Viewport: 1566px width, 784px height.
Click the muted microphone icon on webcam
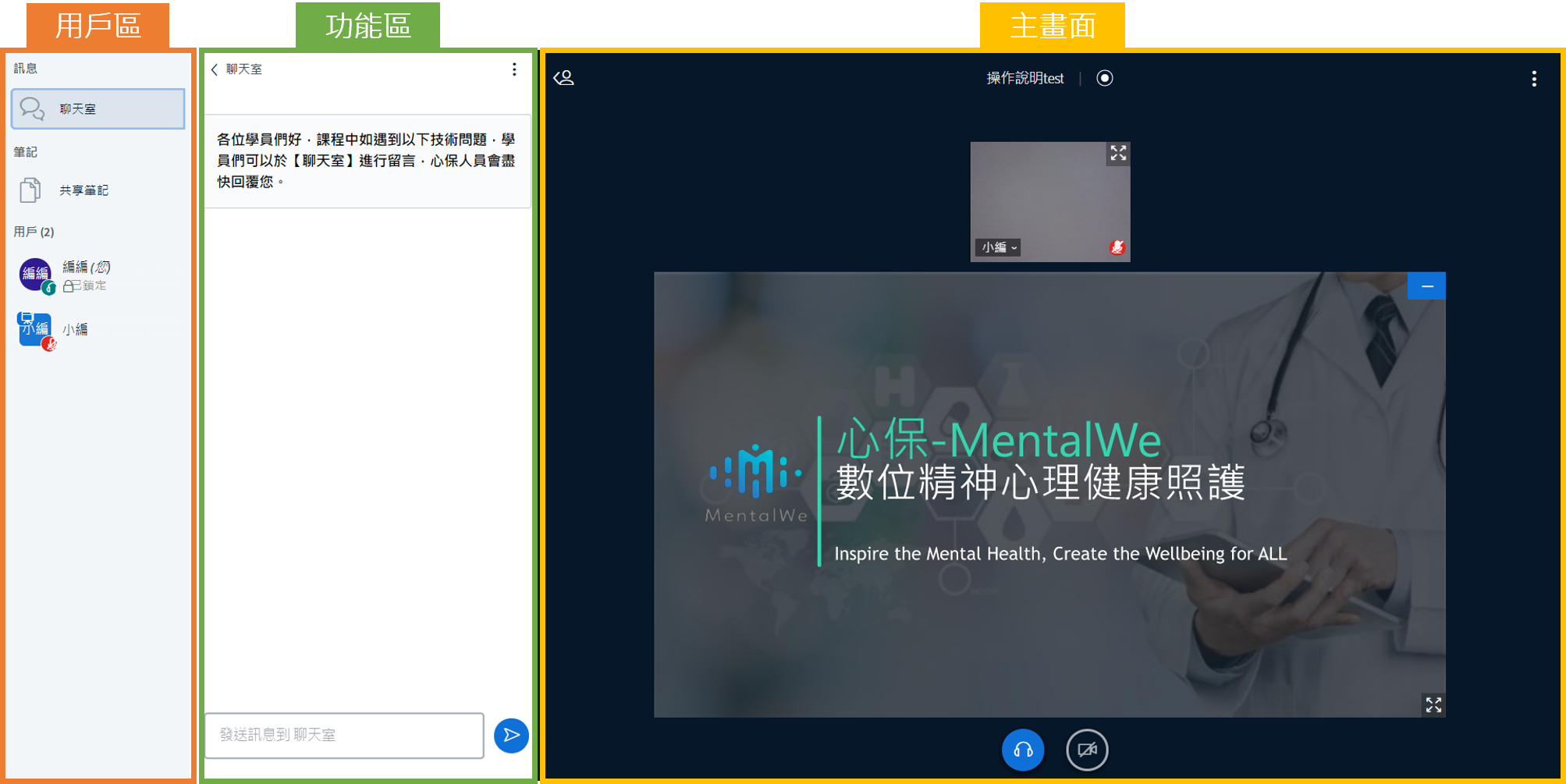(1117, 247)
